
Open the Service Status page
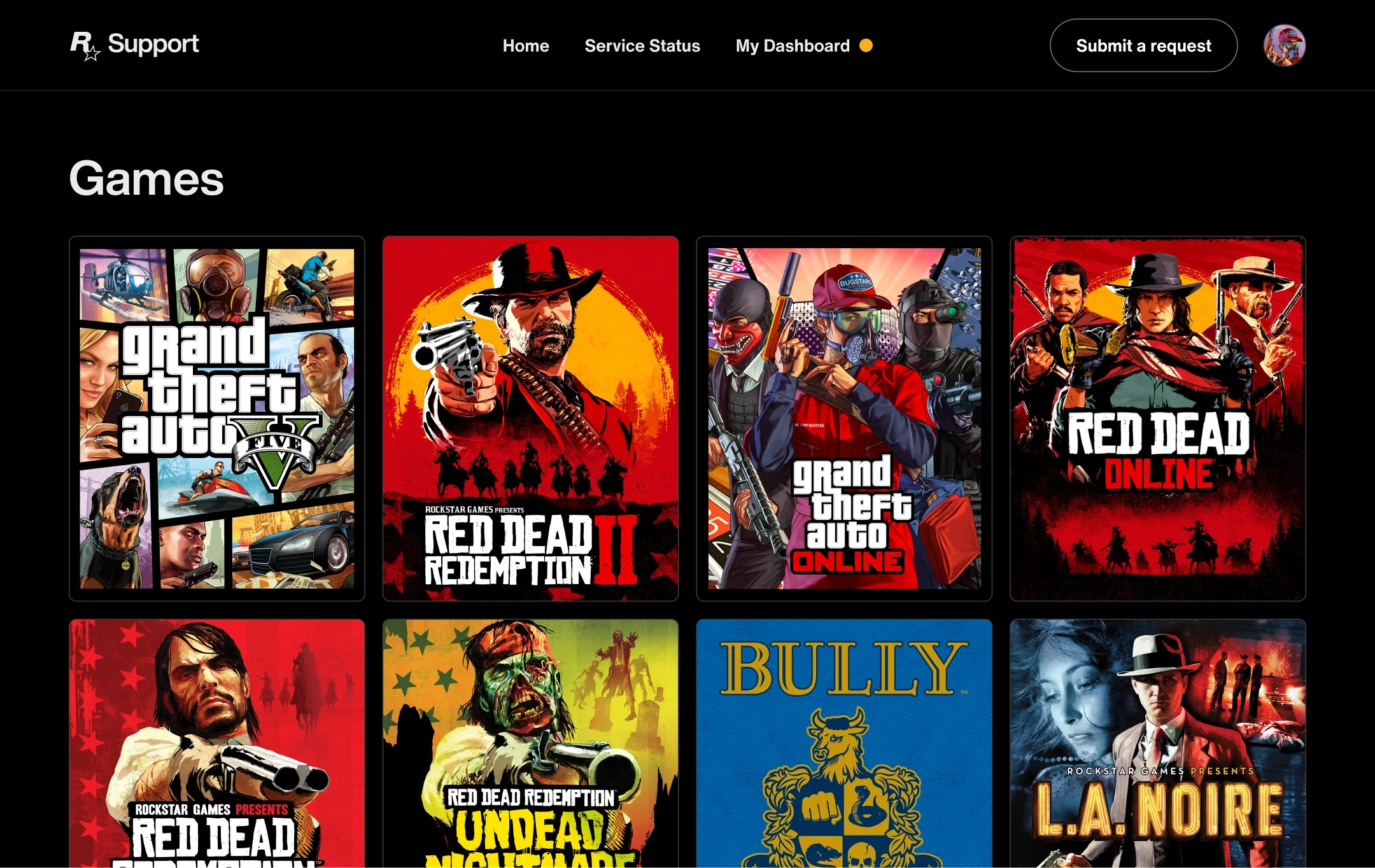pos(642,46)
